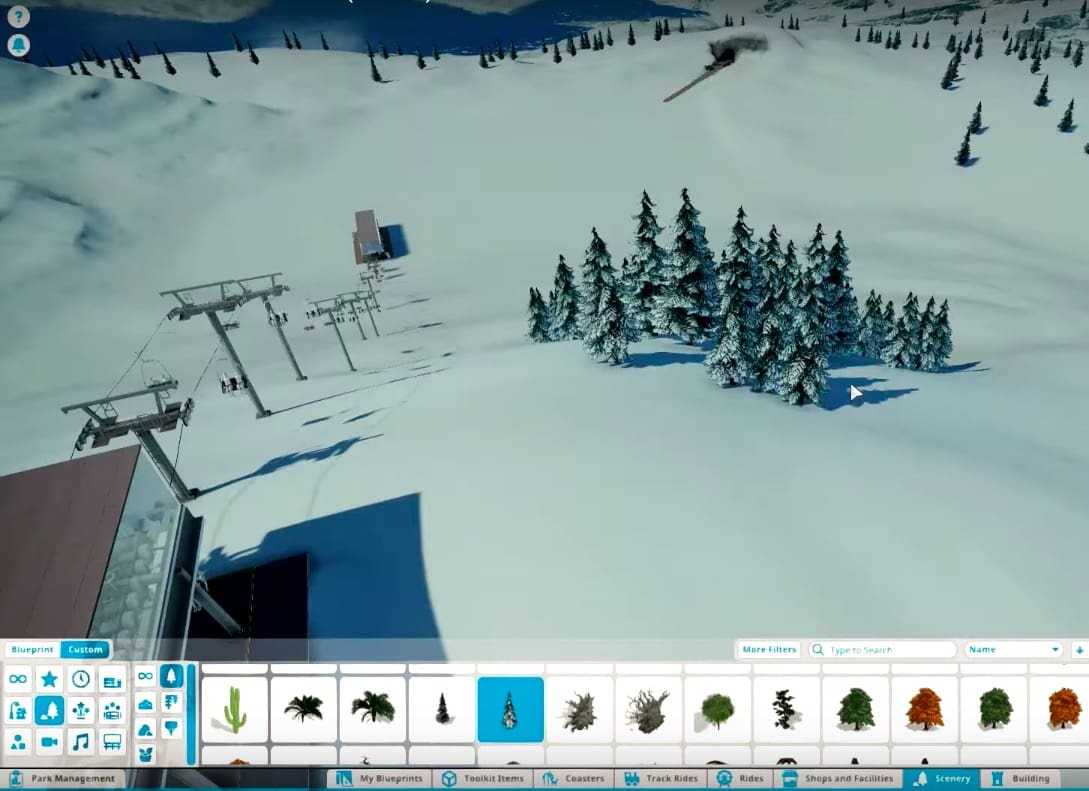Switch to Custom mode
The height and width of the screenshot is (791, 1089).
point(85,650)
